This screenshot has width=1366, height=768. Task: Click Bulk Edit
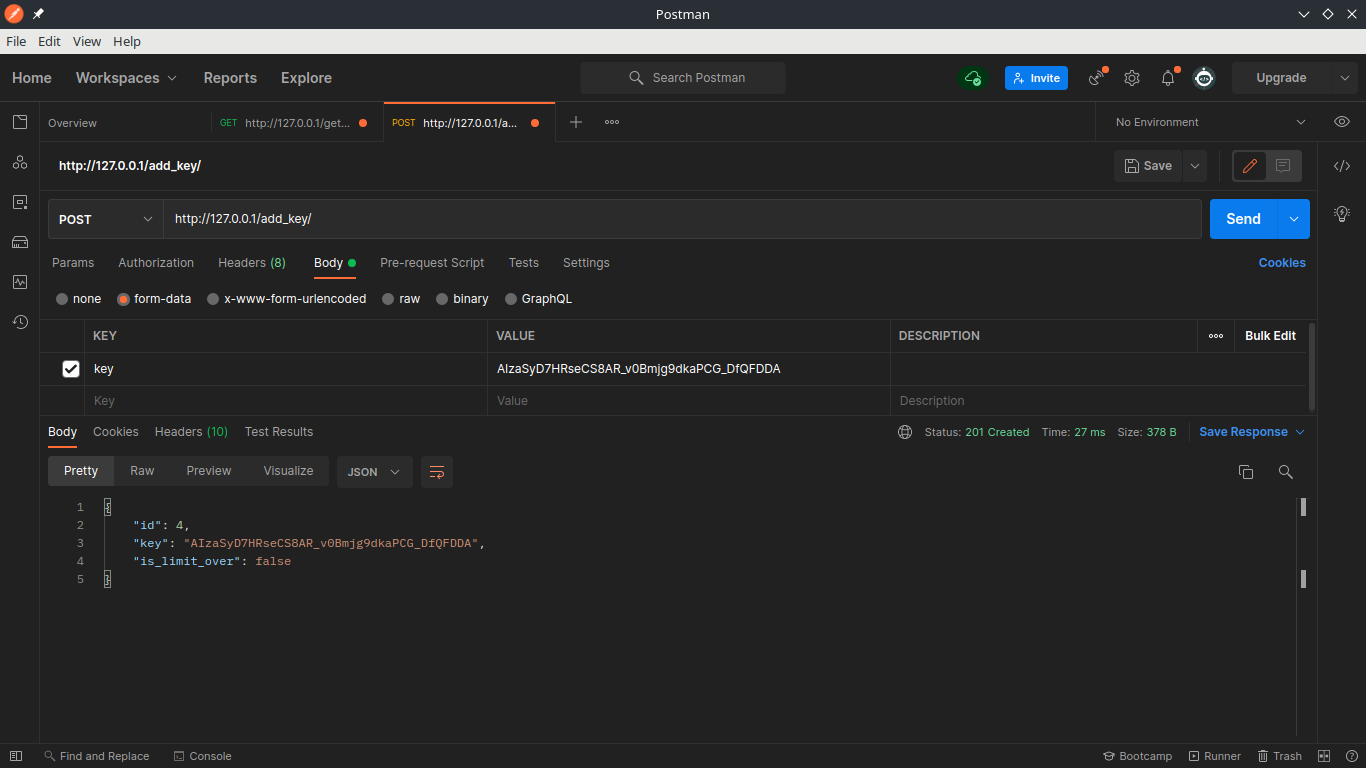point(1270,336)
